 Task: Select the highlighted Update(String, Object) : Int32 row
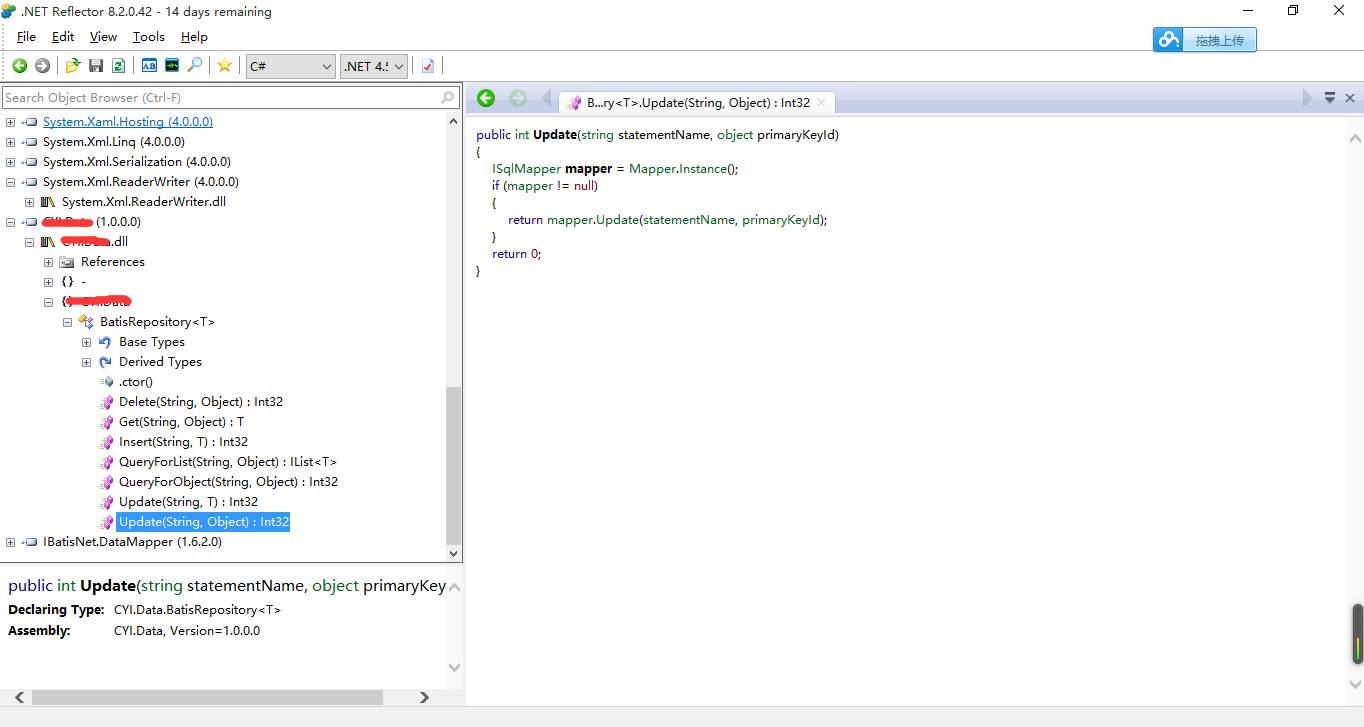203,522
